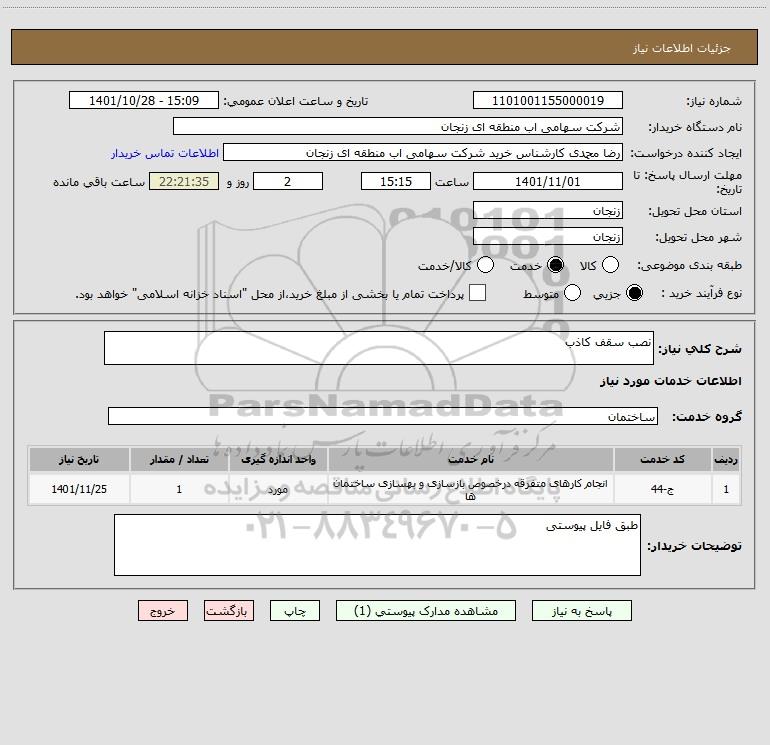Click the delivery province field زنجان
Image resolution: width=770 pixels, height=745 pixels.
point(548,210)
